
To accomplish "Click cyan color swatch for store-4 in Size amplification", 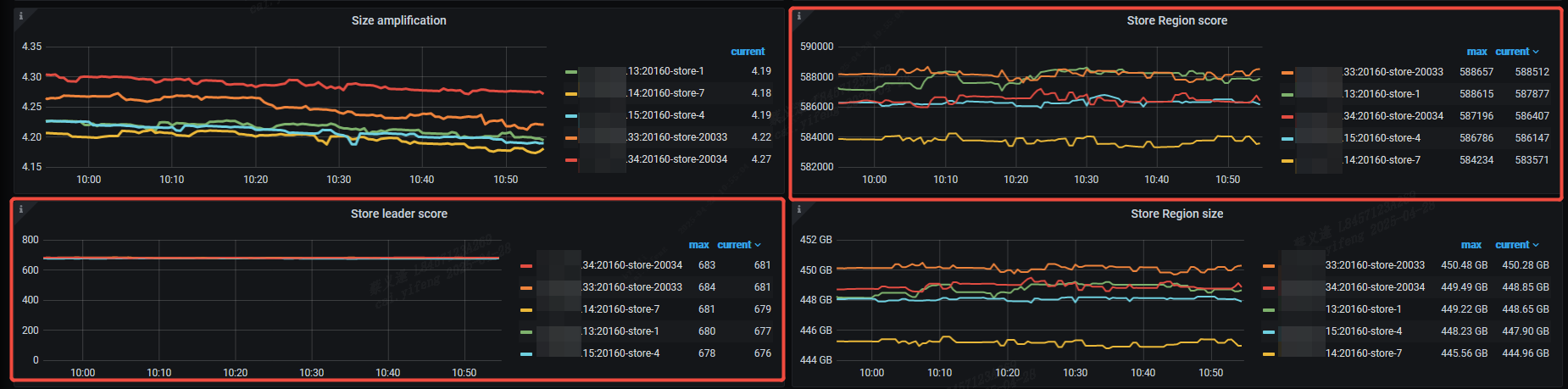I will [x=571, y=116].
